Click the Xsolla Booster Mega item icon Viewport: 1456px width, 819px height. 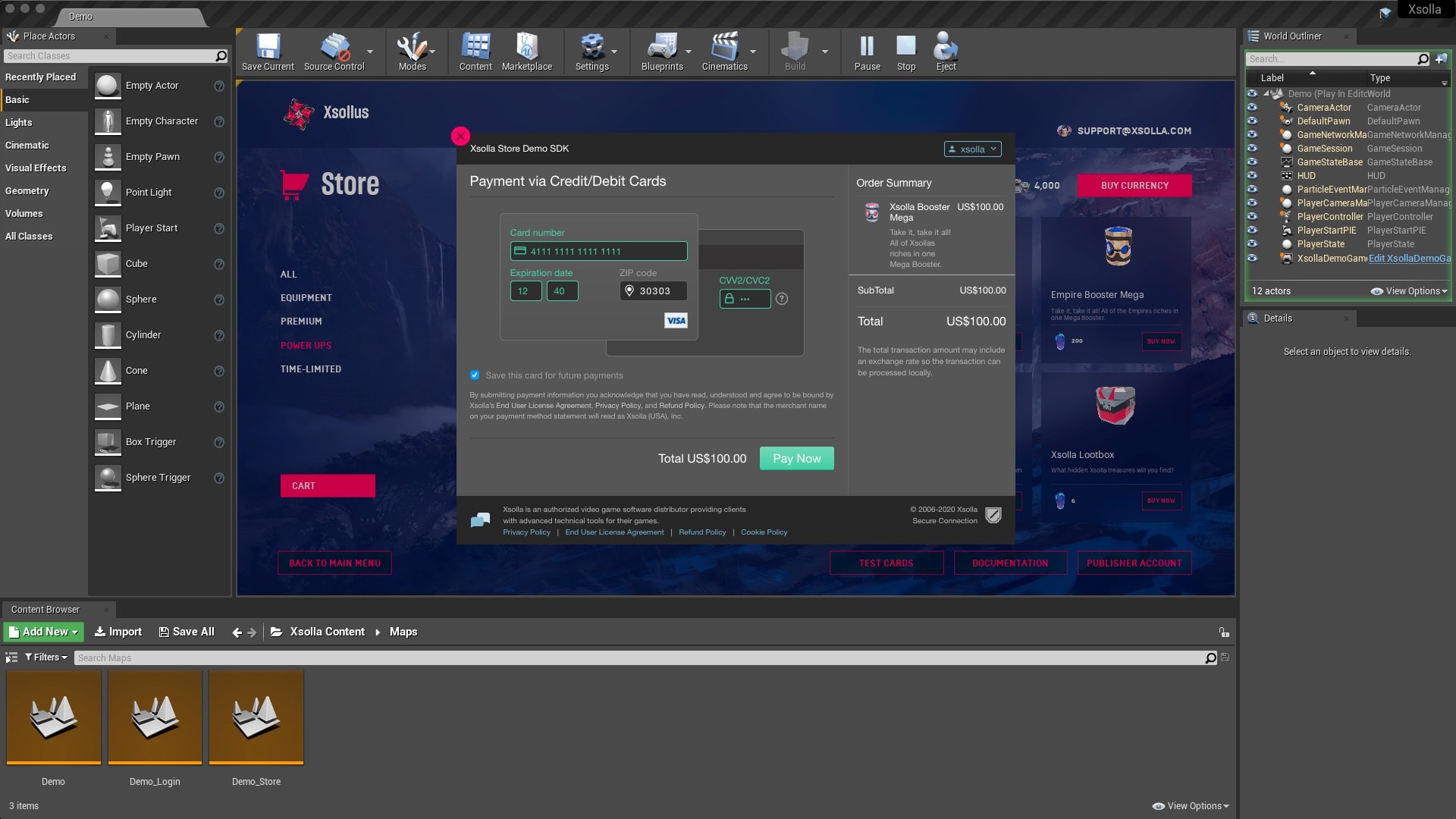click(x=872, y=212)
